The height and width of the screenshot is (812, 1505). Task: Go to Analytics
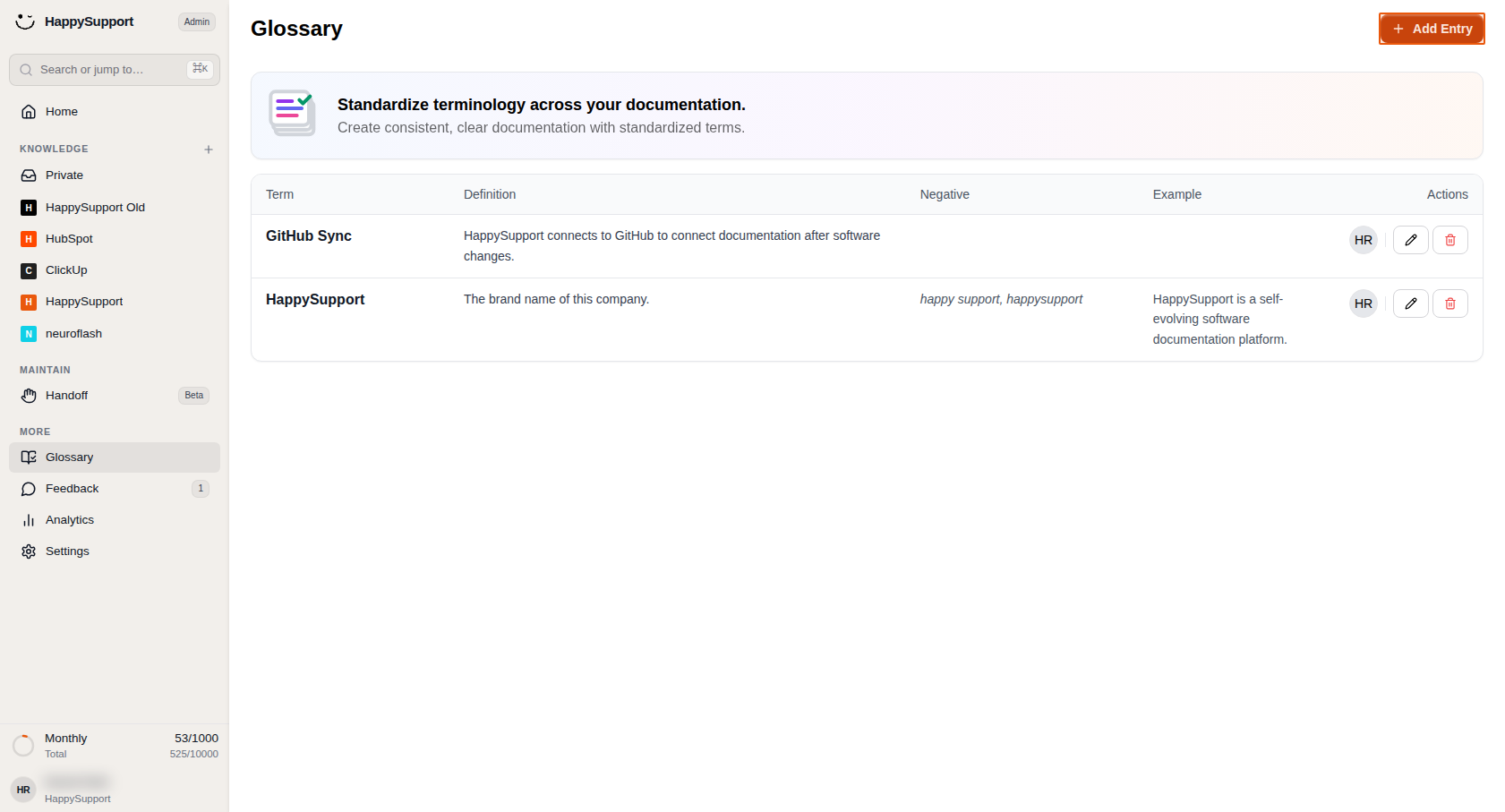pyautogui.click(x=115, y=520)
